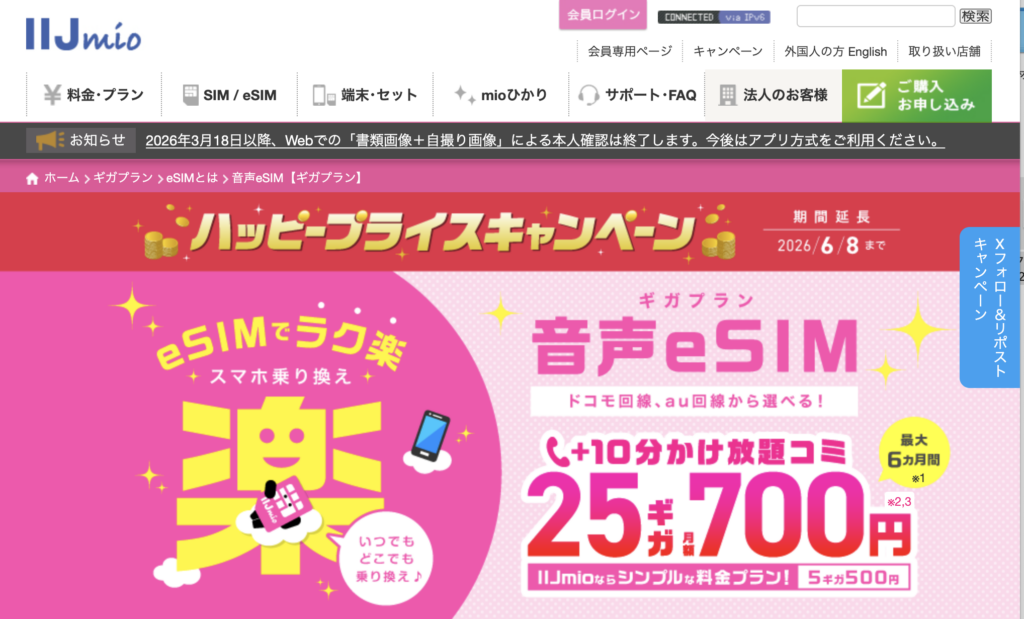Click the sparkle icon for mioひかり
Screen dimensions: 1024x619
(464, 95)
